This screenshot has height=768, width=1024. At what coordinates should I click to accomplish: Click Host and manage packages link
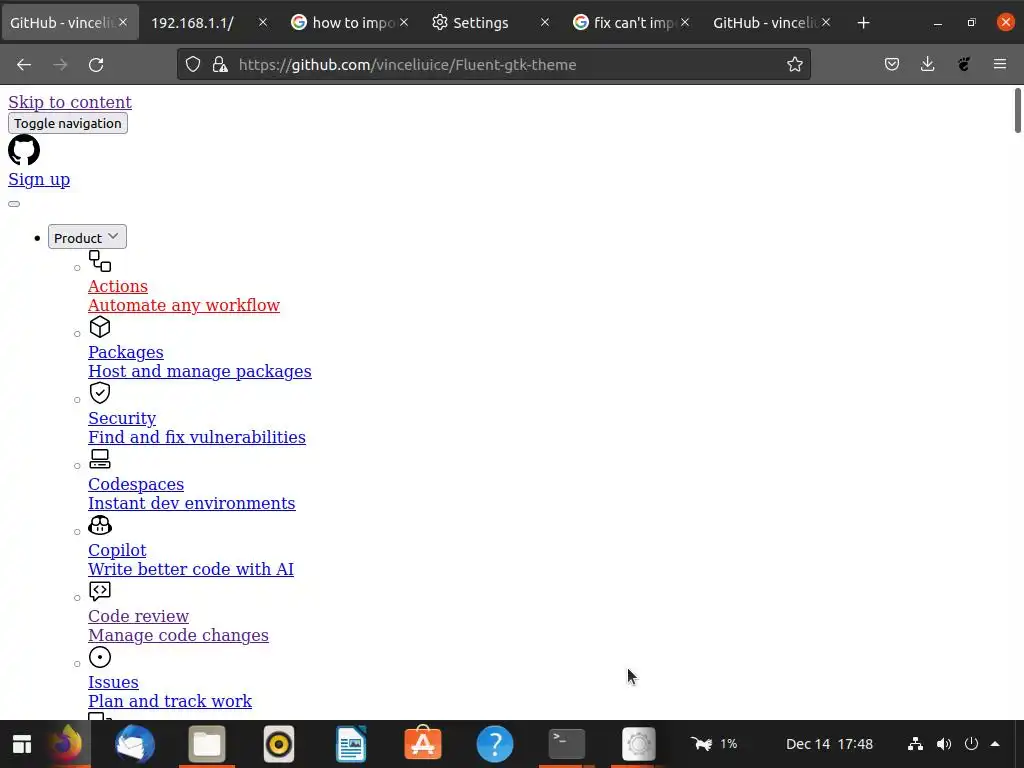(x=200, y=371)
